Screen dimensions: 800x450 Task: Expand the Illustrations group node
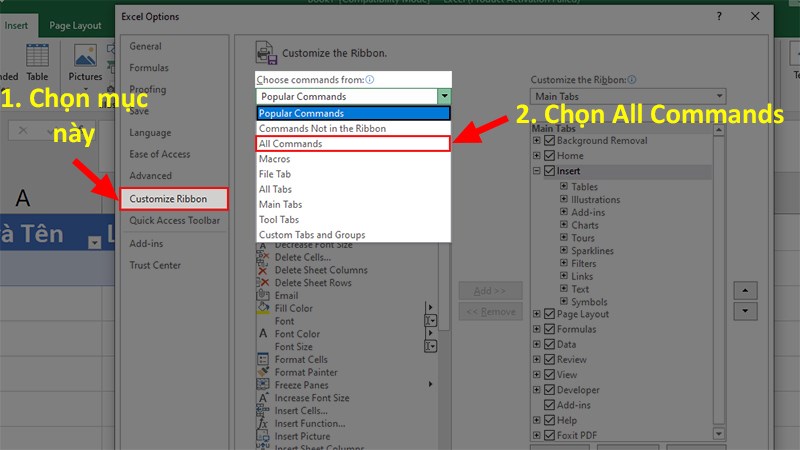click(x=564, y=199)
